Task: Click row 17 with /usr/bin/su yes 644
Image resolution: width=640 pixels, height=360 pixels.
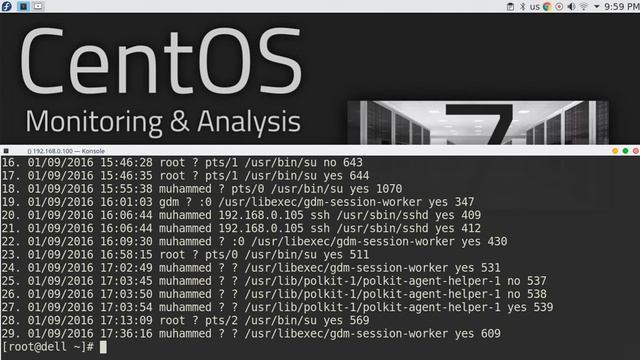Action: click(185, 176)
